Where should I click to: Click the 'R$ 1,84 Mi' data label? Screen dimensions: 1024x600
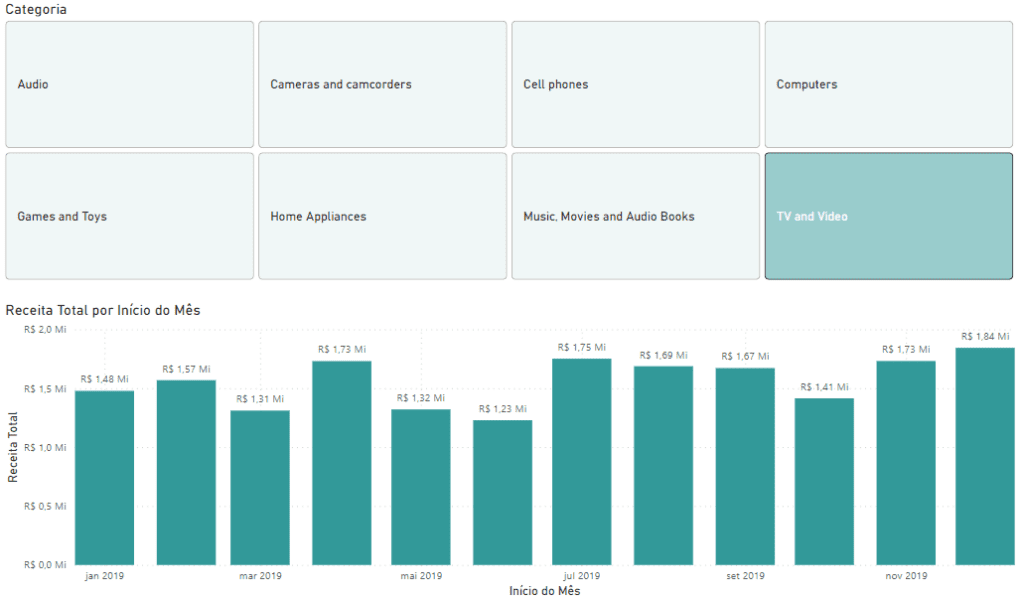point(985,337)
